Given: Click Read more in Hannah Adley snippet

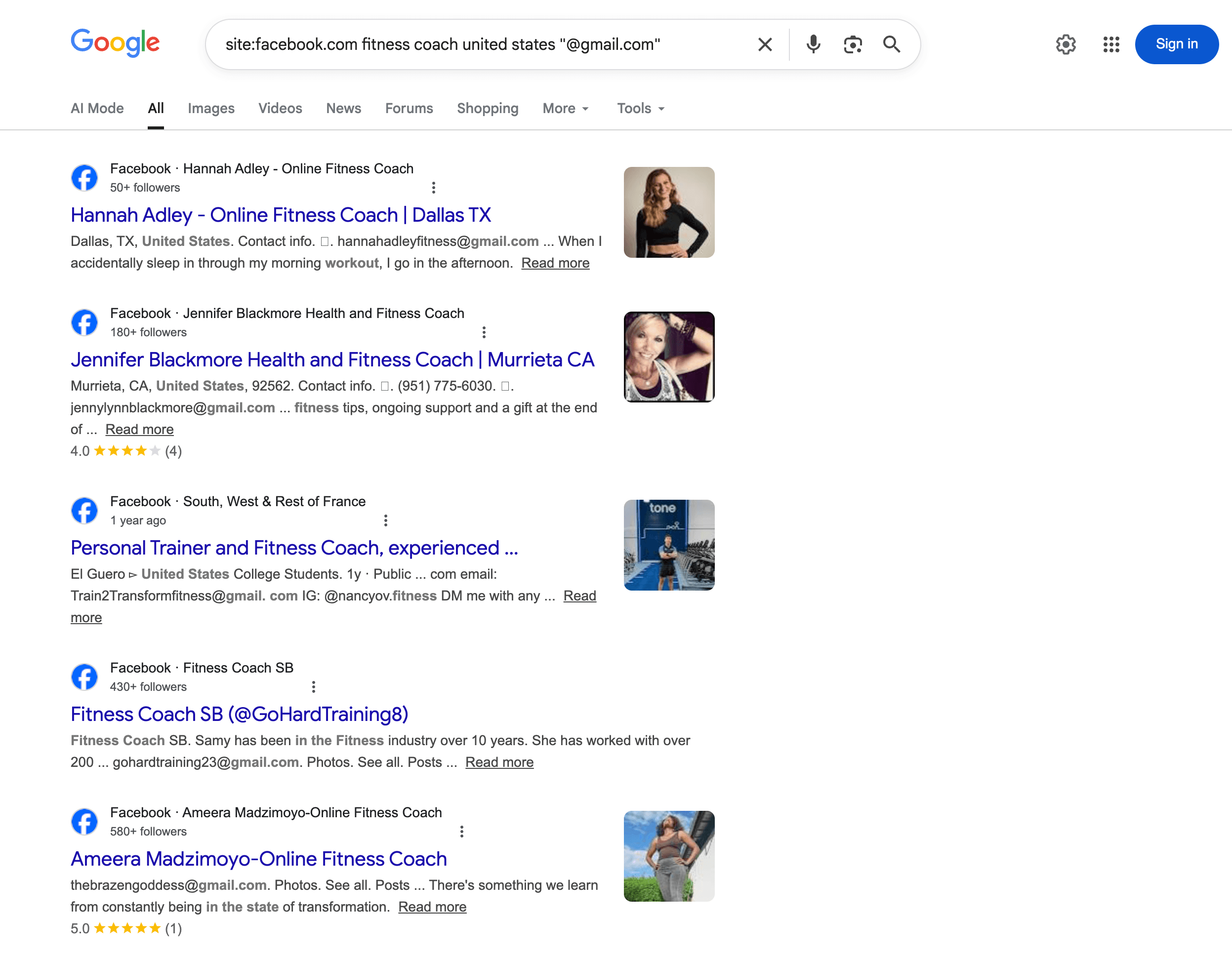Looking at the screenshot, I should tap(555, 263).
